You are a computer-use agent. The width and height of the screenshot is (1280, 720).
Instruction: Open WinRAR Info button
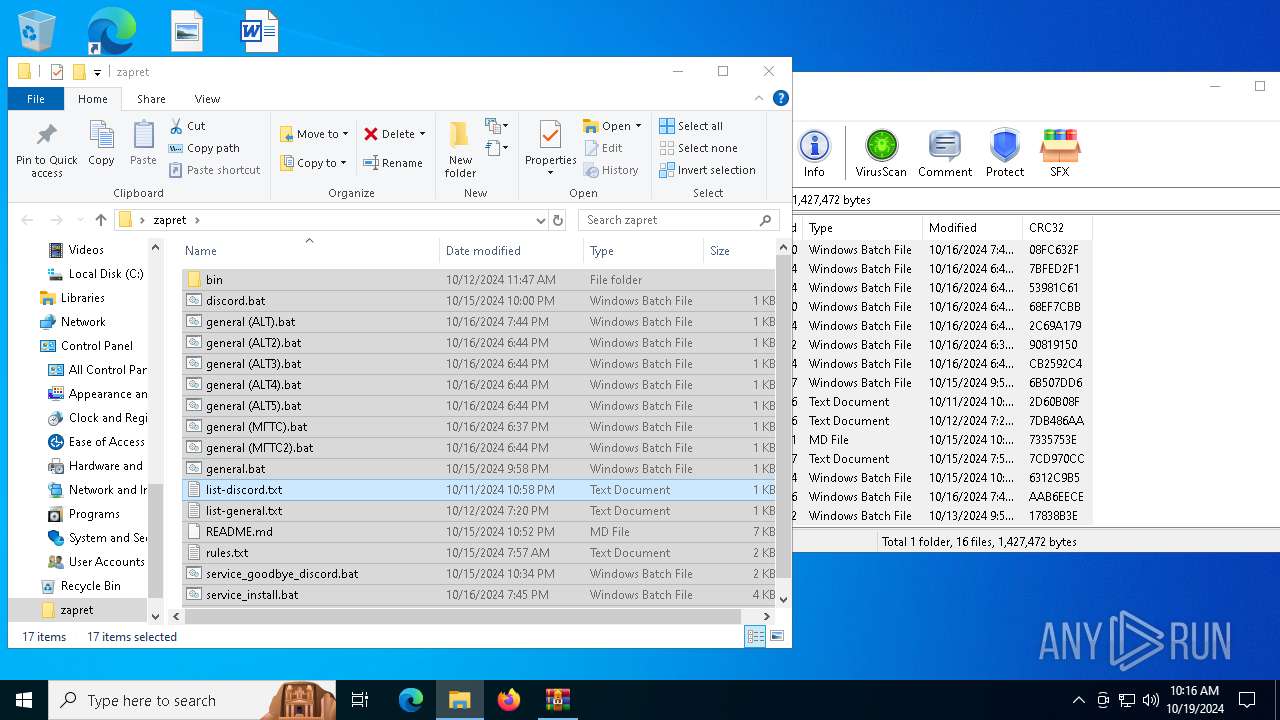coord(814,154)
